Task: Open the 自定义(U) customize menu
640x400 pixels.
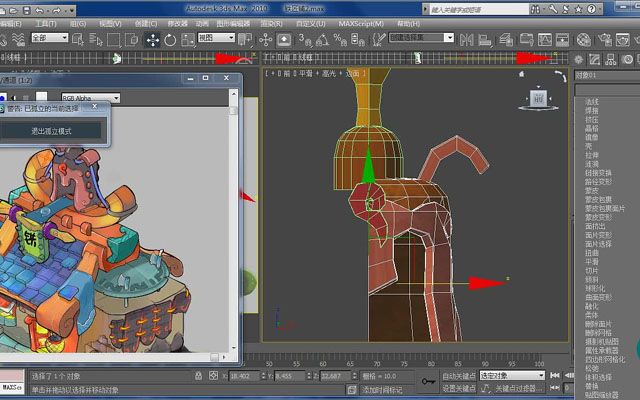Action: click(x=311, y=24)
